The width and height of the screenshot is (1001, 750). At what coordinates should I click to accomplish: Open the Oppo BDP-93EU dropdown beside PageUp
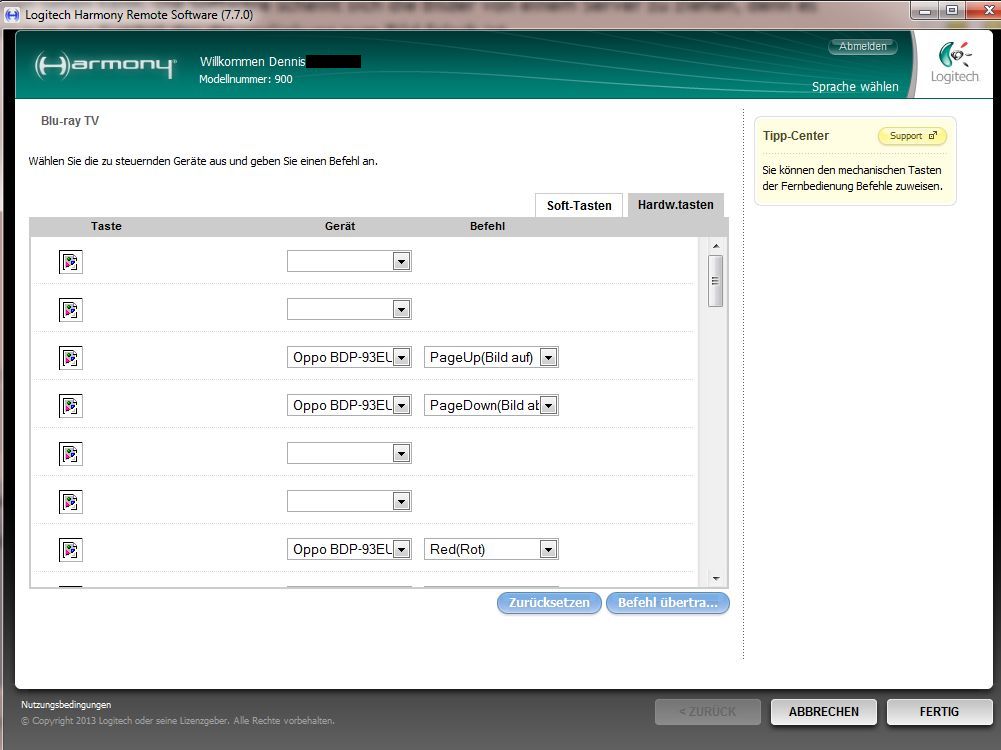coord(349,357)
